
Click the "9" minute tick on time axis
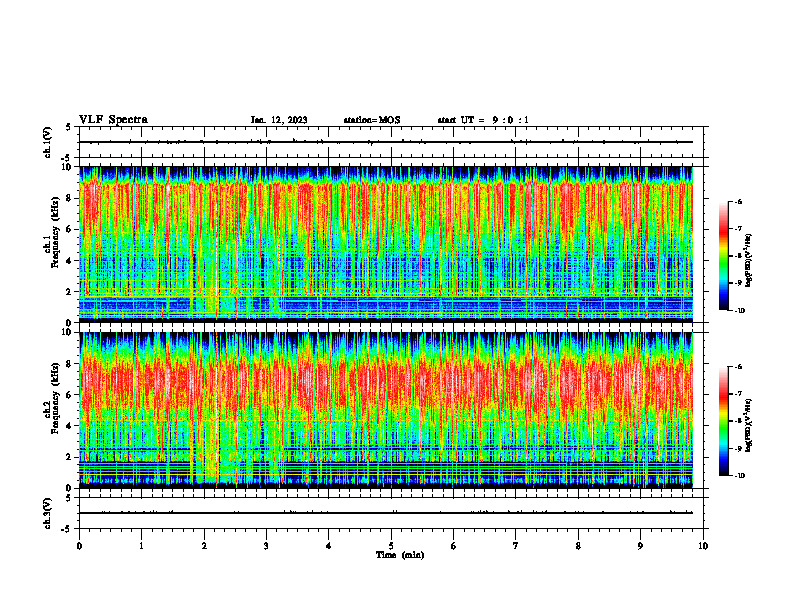[x=640, y=546]
